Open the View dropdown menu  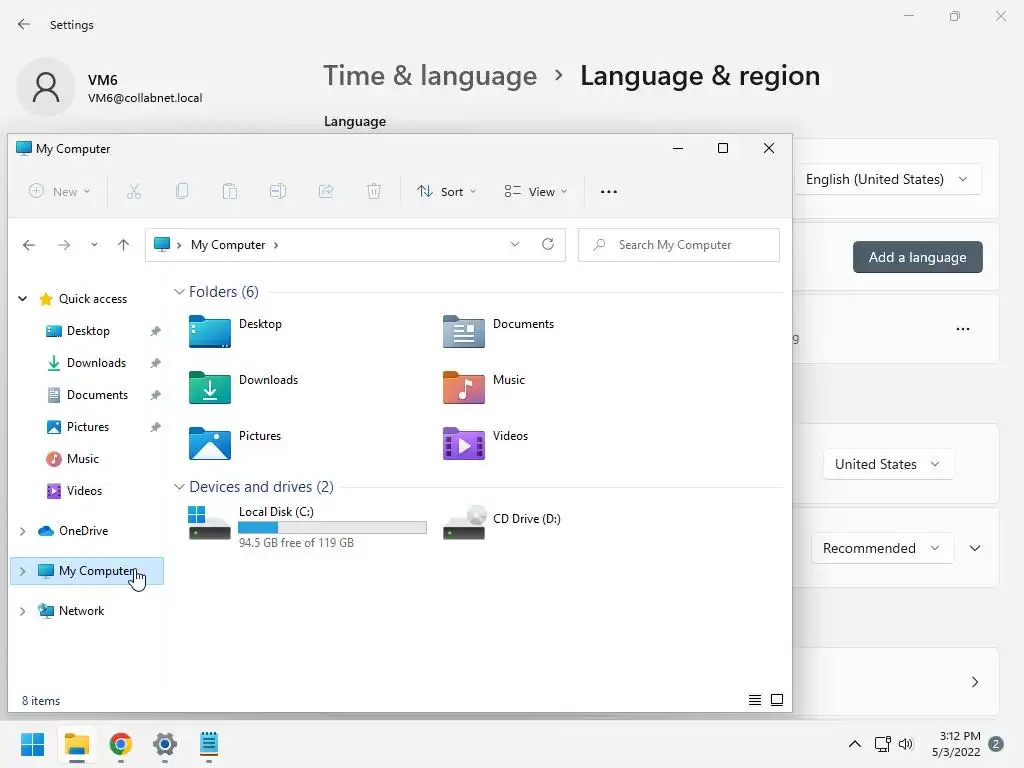[x=536, y=191]
